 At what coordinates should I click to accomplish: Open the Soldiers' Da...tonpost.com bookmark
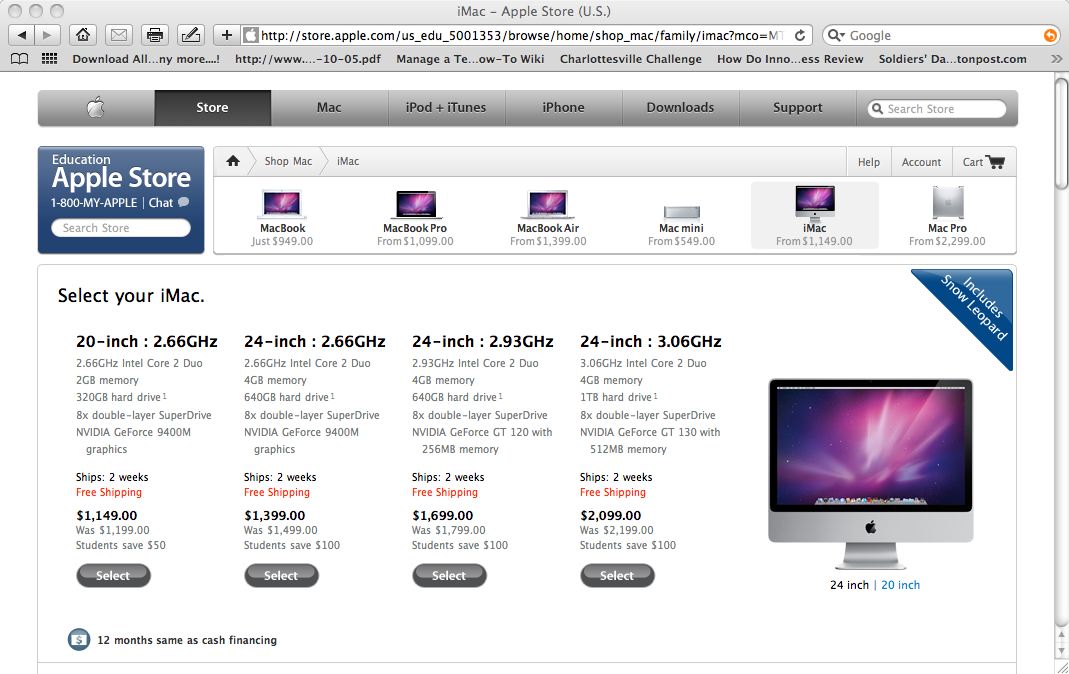[952, 59]
